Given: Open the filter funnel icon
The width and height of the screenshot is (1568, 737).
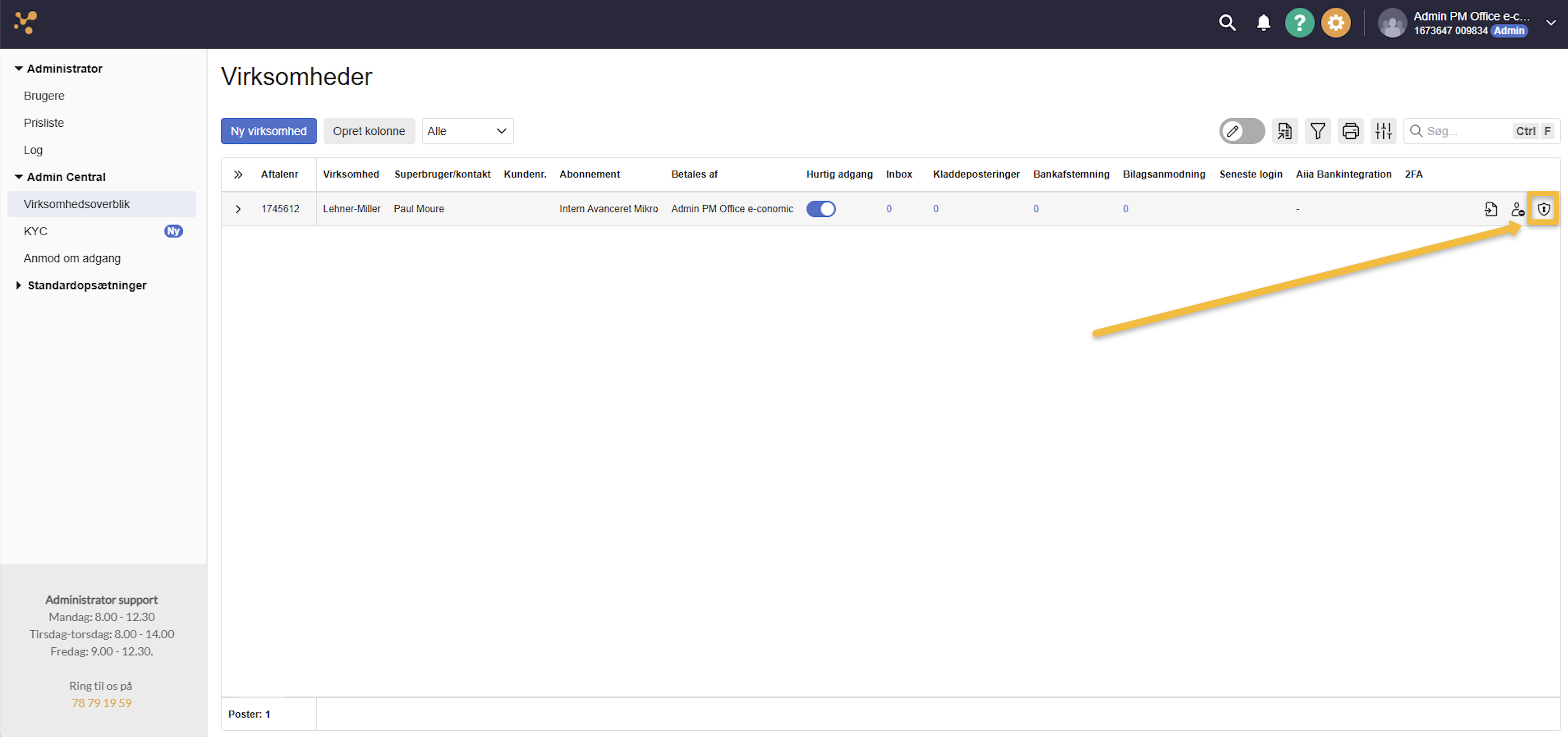Looking at the screenshot, I should tap(1317, 131).
